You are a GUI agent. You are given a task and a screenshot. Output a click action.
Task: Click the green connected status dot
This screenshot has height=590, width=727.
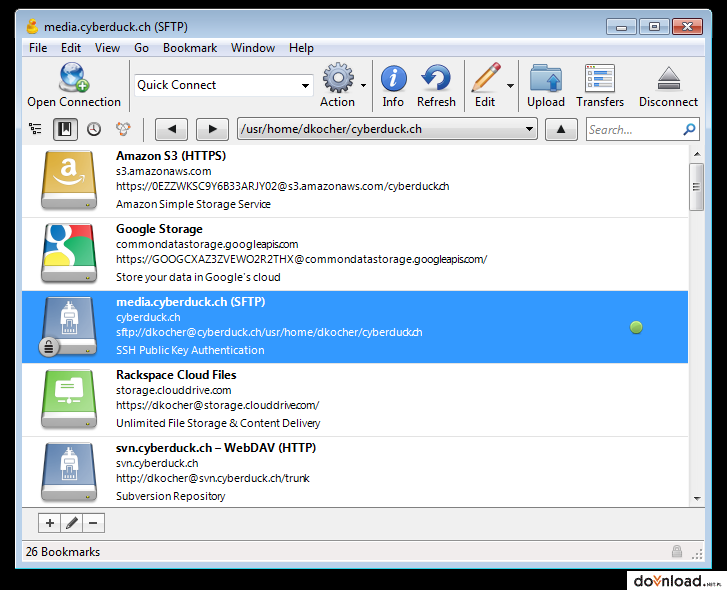point(636,327)
